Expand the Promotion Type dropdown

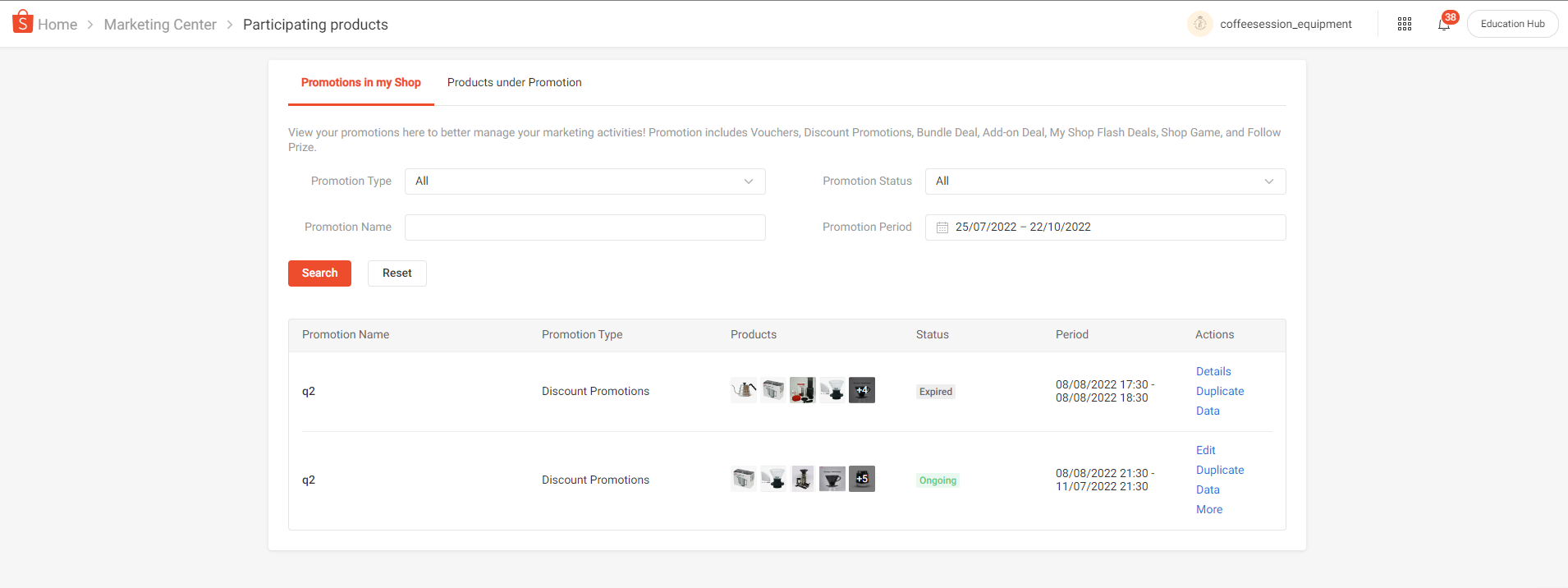tap(585, 181)
